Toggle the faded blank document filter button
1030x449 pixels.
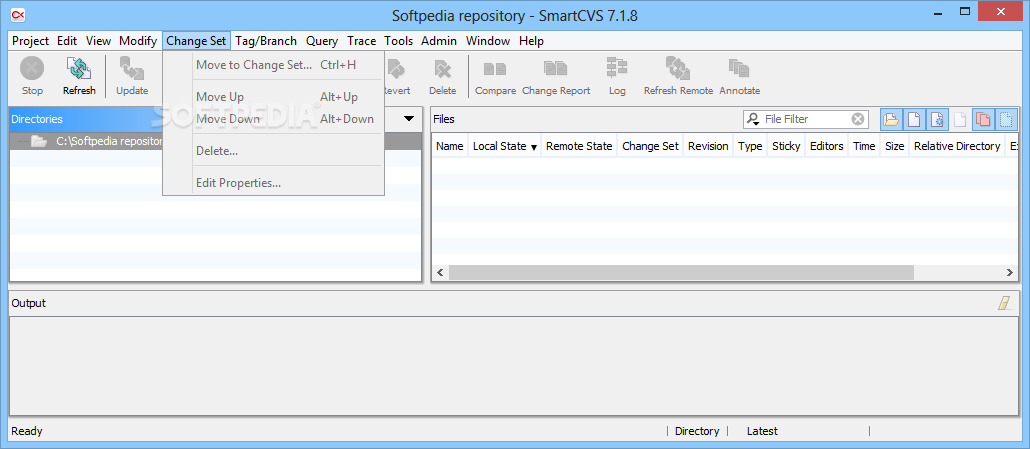[960, 119]
